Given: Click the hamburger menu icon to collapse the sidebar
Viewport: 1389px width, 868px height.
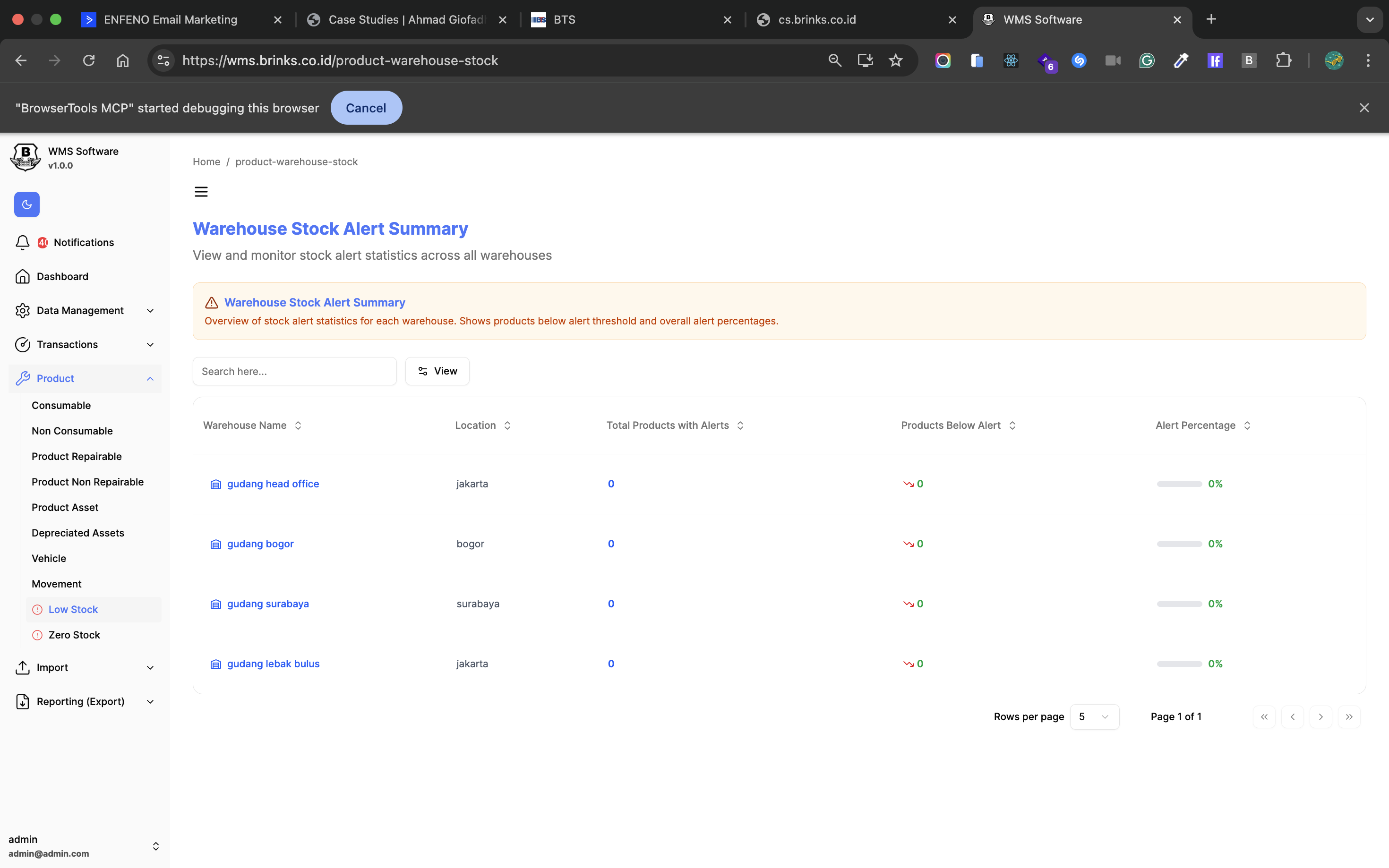Looking at the screenshot, I should [x=201, y=192].
